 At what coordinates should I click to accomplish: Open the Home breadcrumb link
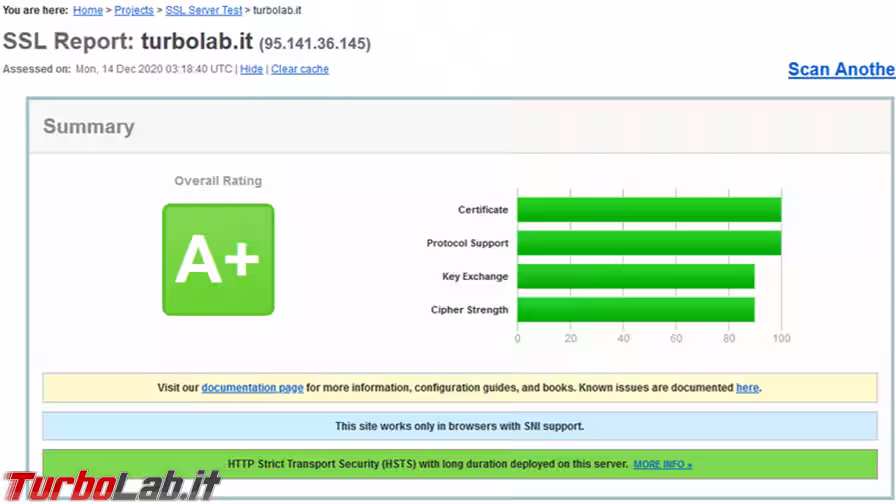pyautogui.click(x=87, y=10)
